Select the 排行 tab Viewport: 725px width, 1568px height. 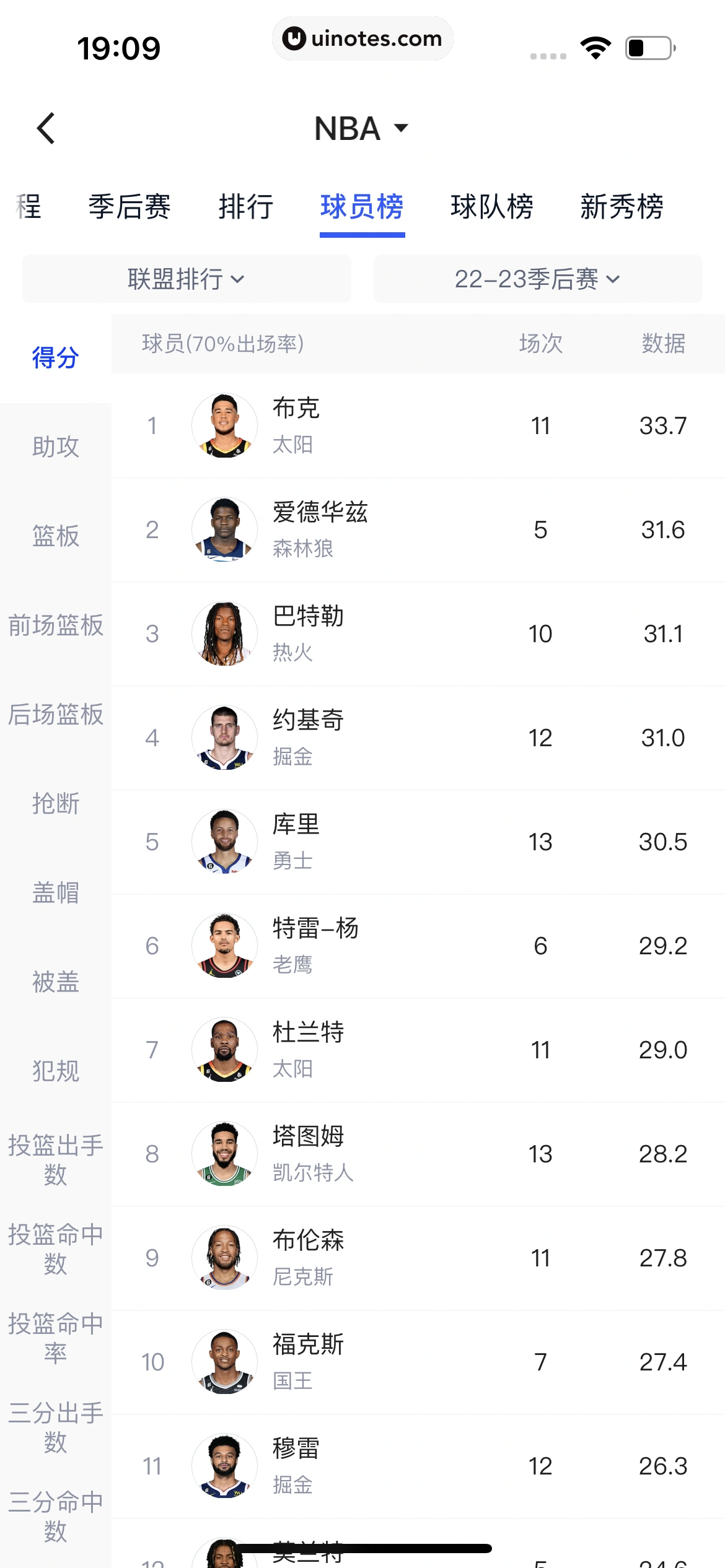246,206
